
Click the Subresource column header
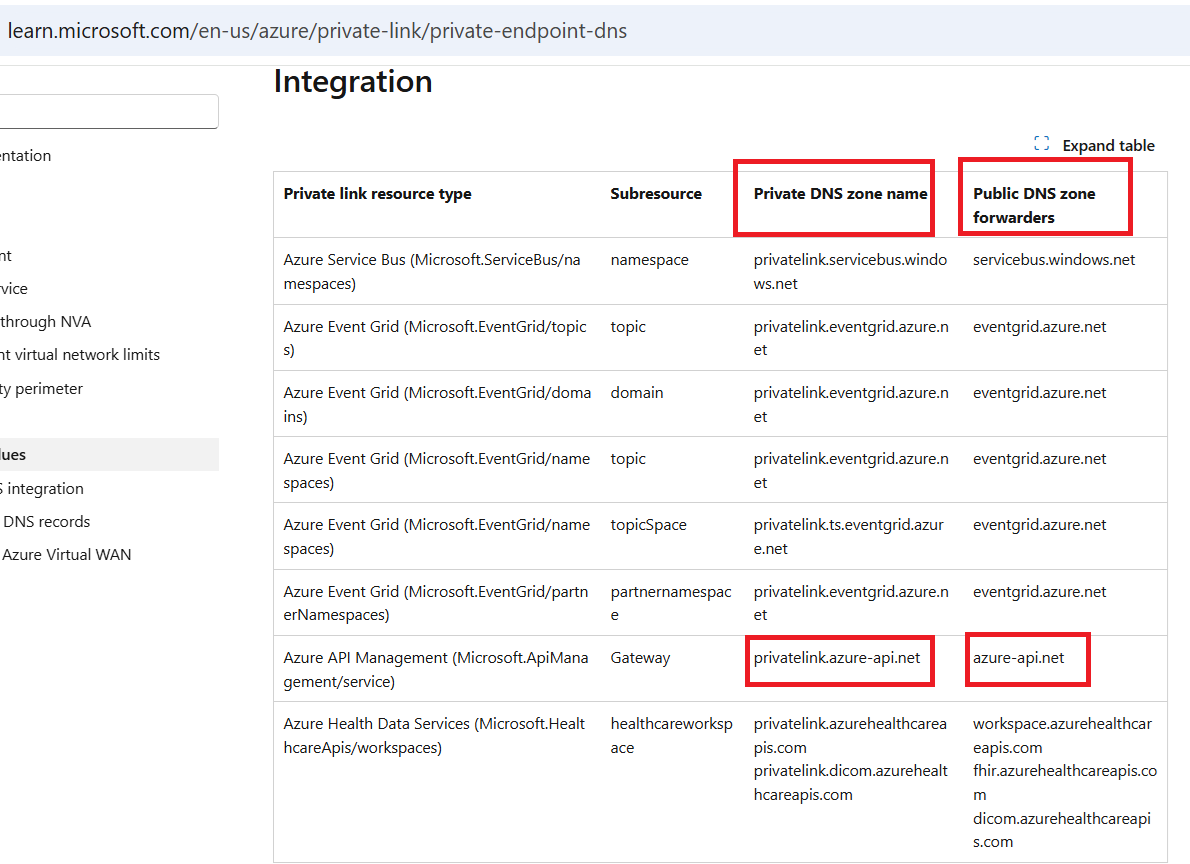[x=656, y=194]
